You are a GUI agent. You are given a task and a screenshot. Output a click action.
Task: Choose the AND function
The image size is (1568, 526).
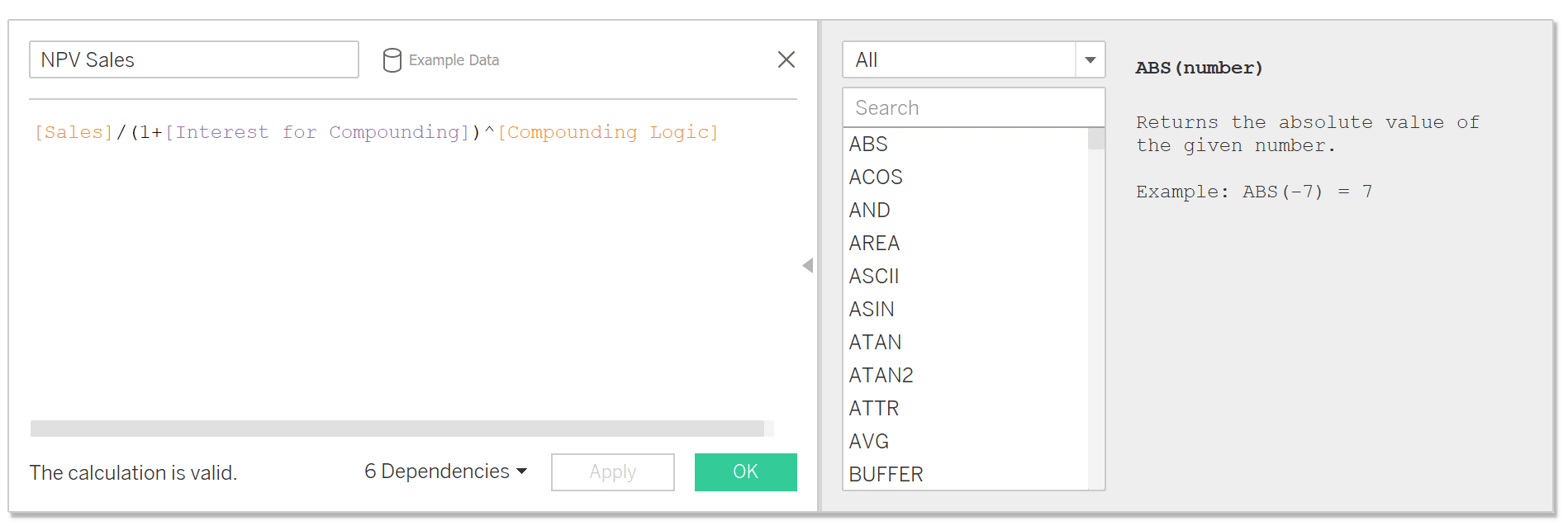tap(870, 211)
